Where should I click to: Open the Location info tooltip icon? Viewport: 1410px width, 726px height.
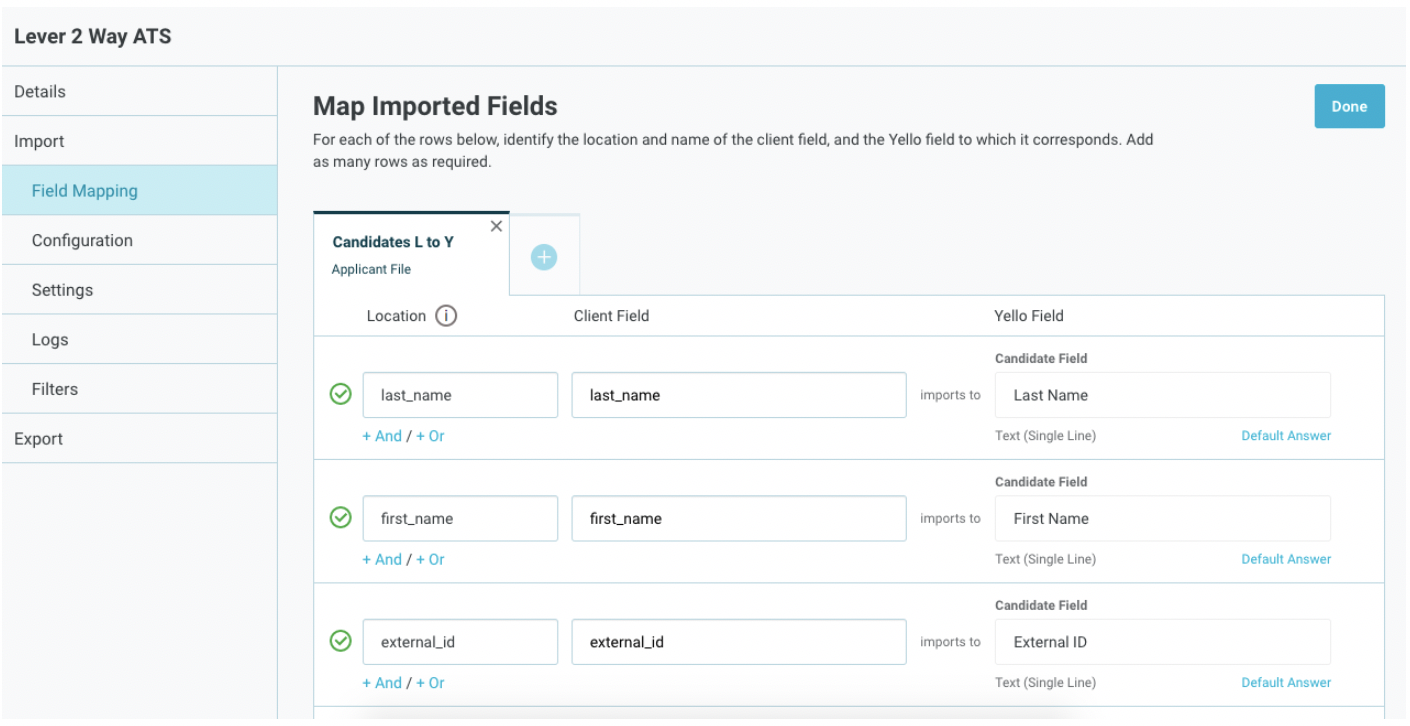[x=444, y=315]
